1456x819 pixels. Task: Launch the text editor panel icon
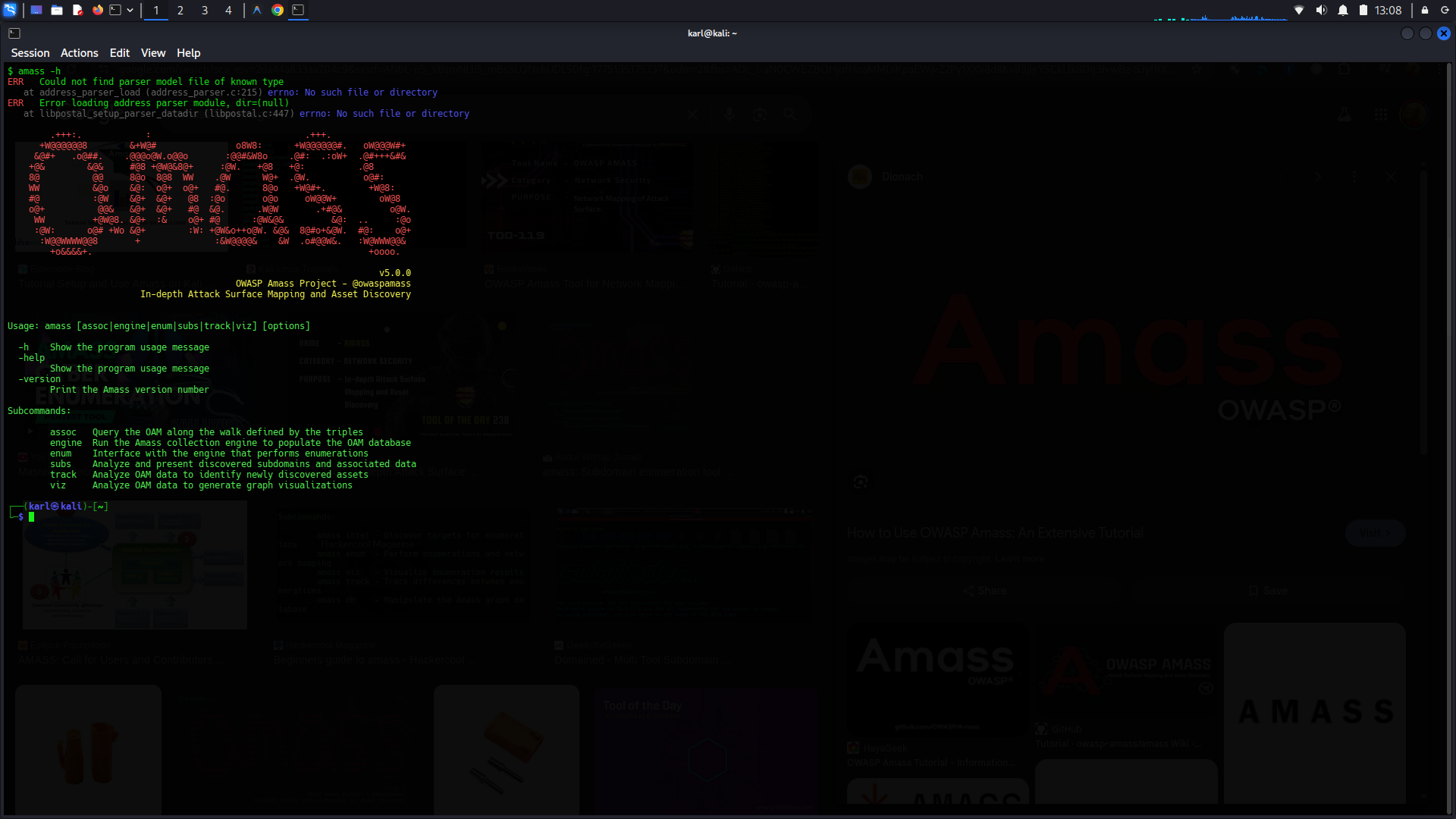click(77, 10)
